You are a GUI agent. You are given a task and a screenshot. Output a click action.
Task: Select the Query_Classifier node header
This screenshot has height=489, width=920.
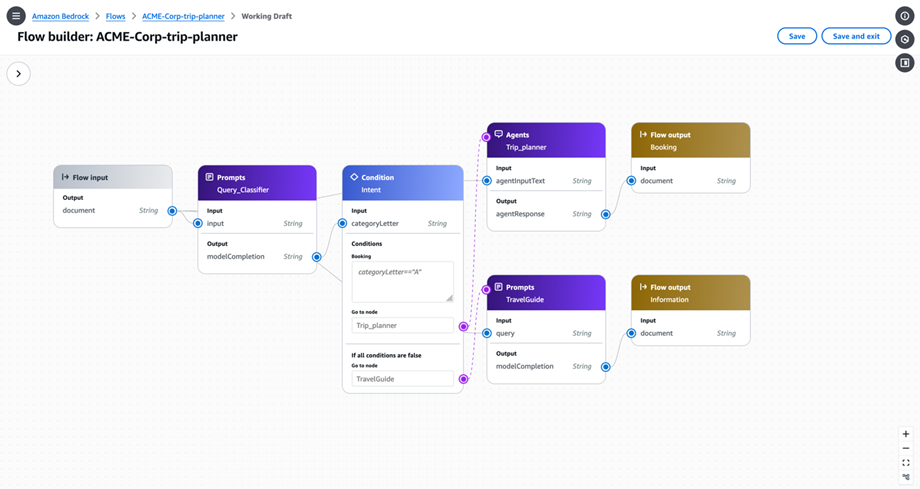(x=257, y=183)
